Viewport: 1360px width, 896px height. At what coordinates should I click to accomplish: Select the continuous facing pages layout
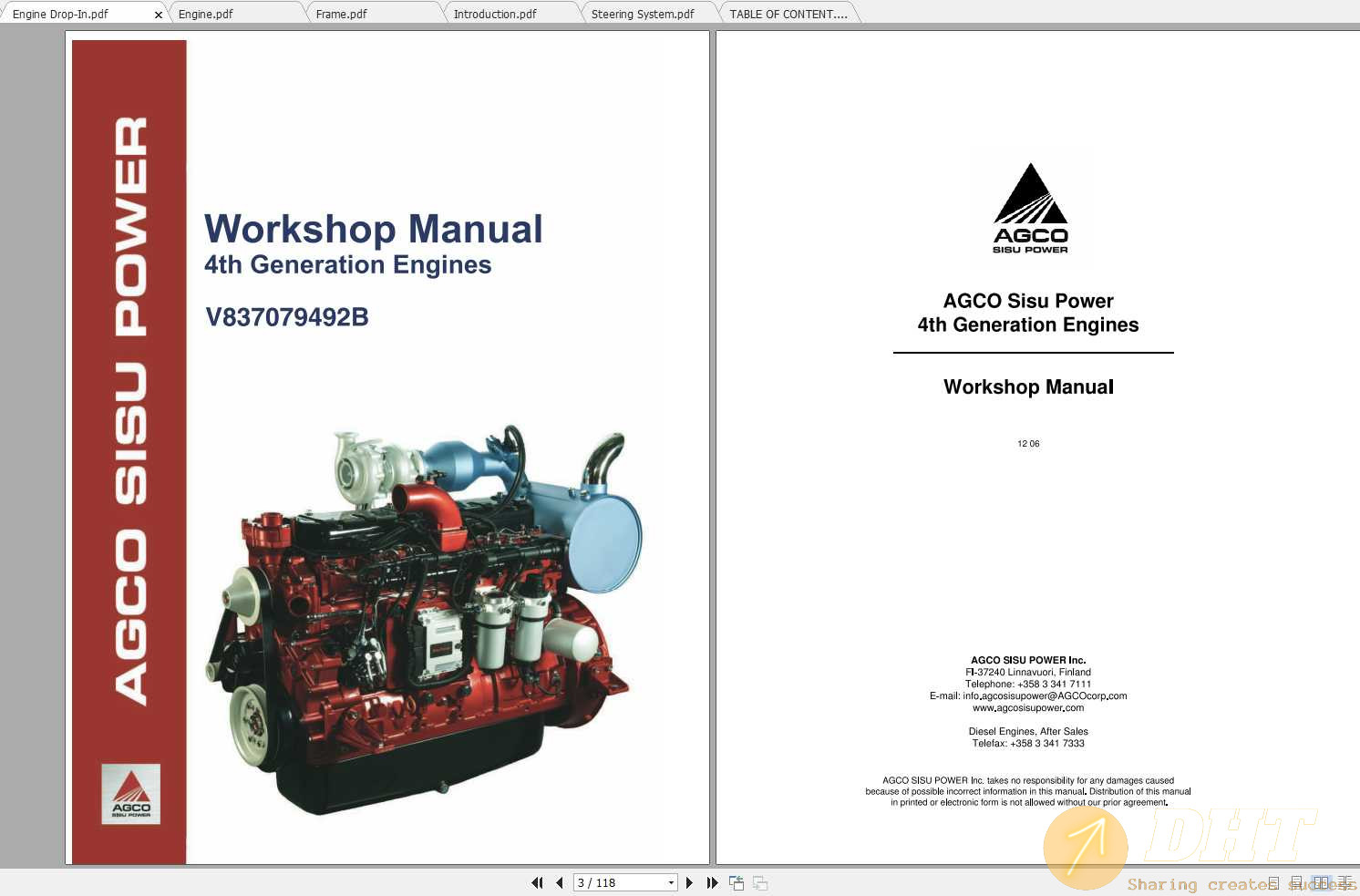tap(1346, 883)
